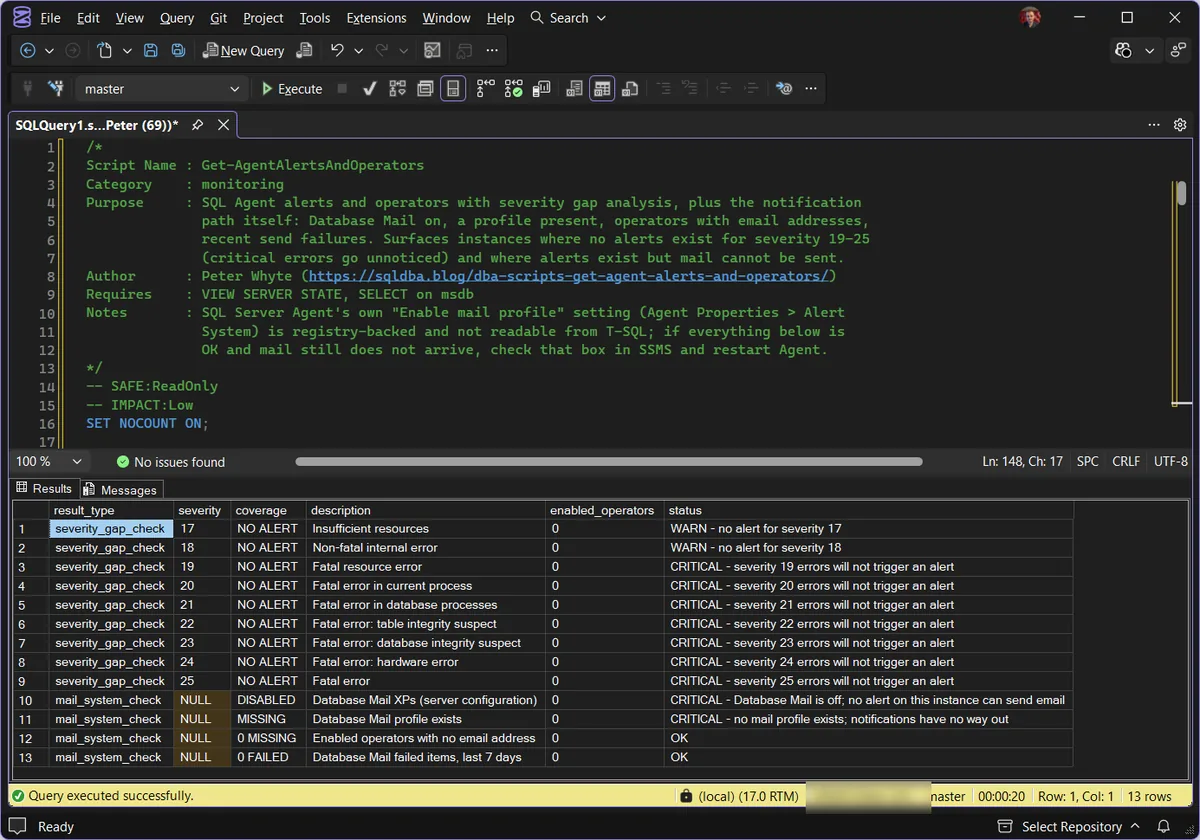This screenshot has height=840, width=1200.
Task: Open the query window settings gear
Action: (x=1180, y=125)
